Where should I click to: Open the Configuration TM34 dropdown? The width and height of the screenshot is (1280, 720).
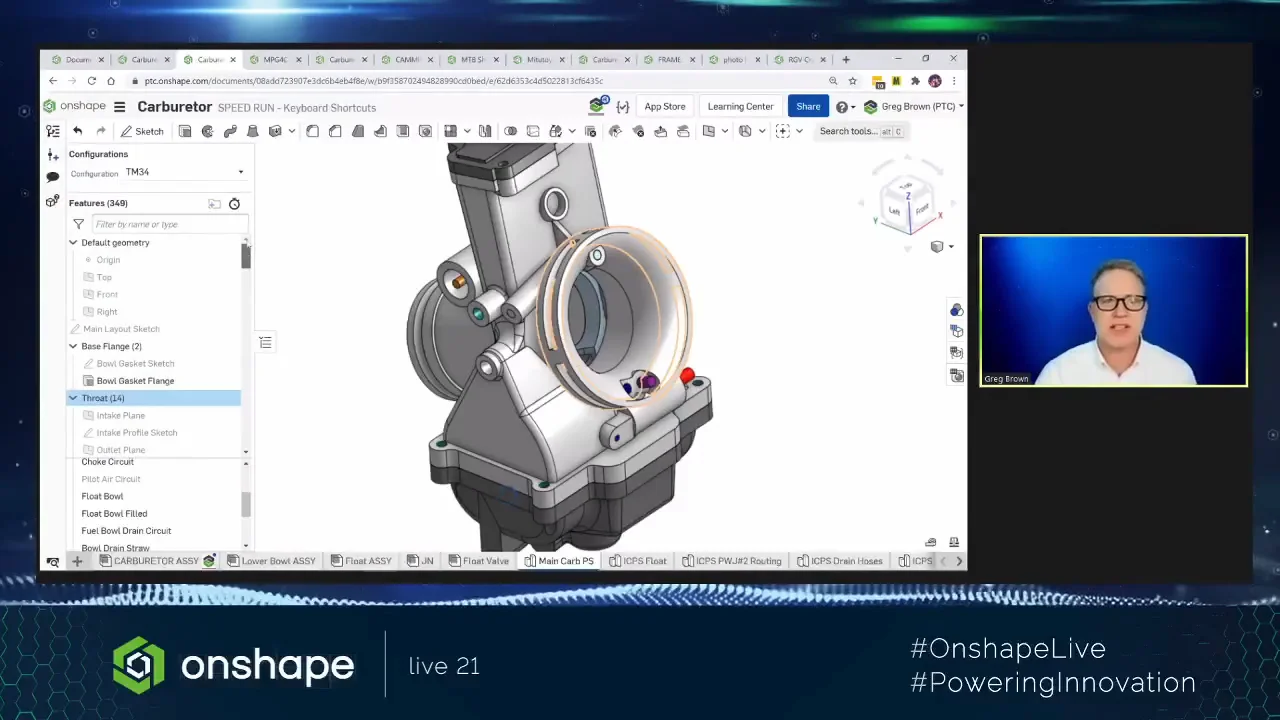(x=184, y=172)
